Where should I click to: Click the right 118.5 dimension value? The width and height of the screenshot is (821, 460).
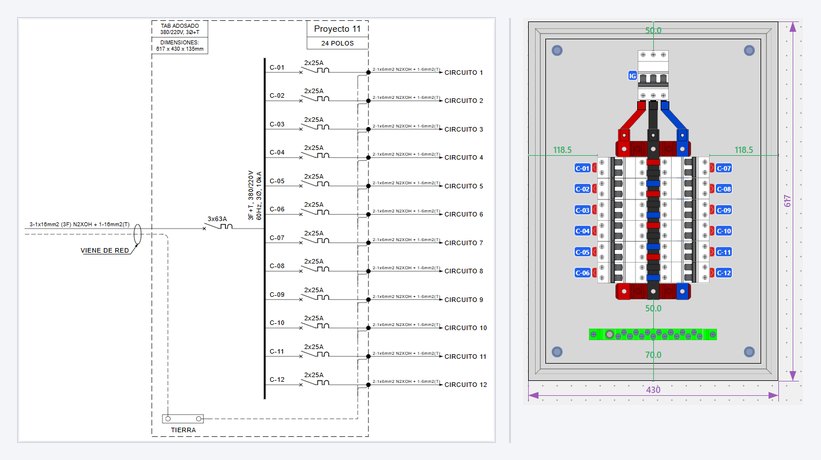(x=744, y=150)
